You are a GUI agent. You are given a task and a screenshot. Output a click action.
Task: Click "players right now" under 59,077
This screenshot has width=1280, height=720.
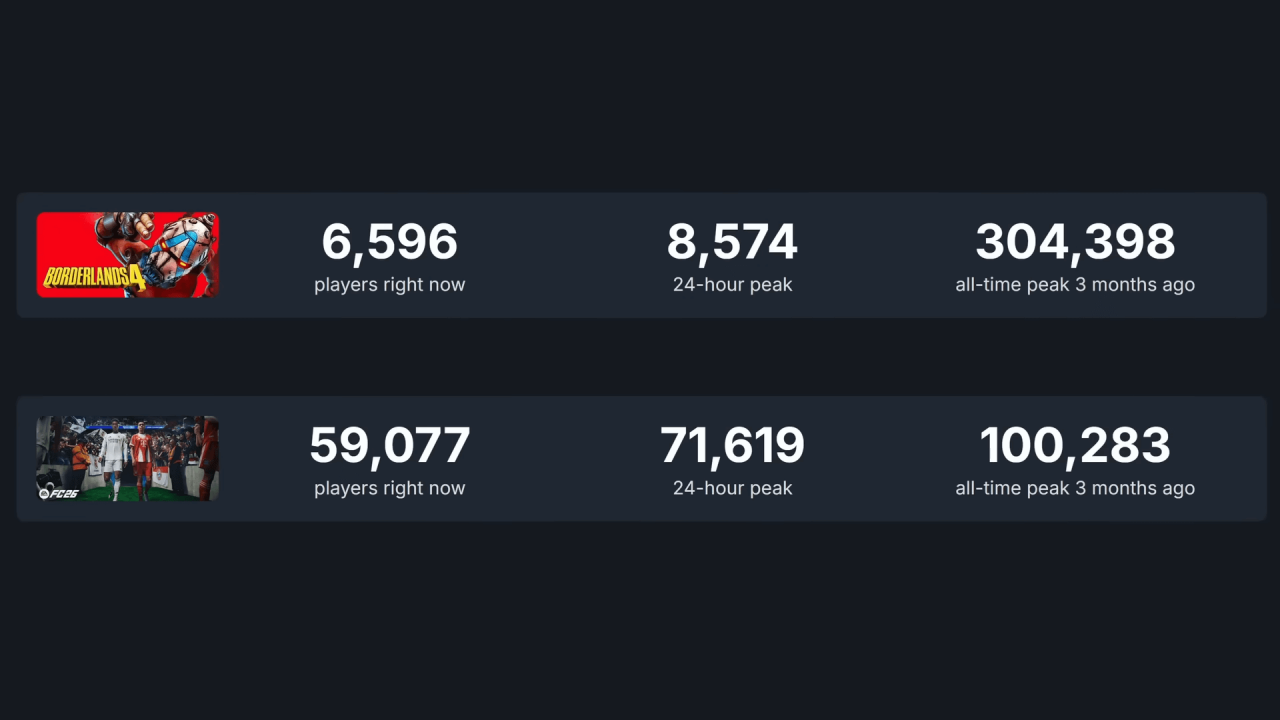coord(389,489)
